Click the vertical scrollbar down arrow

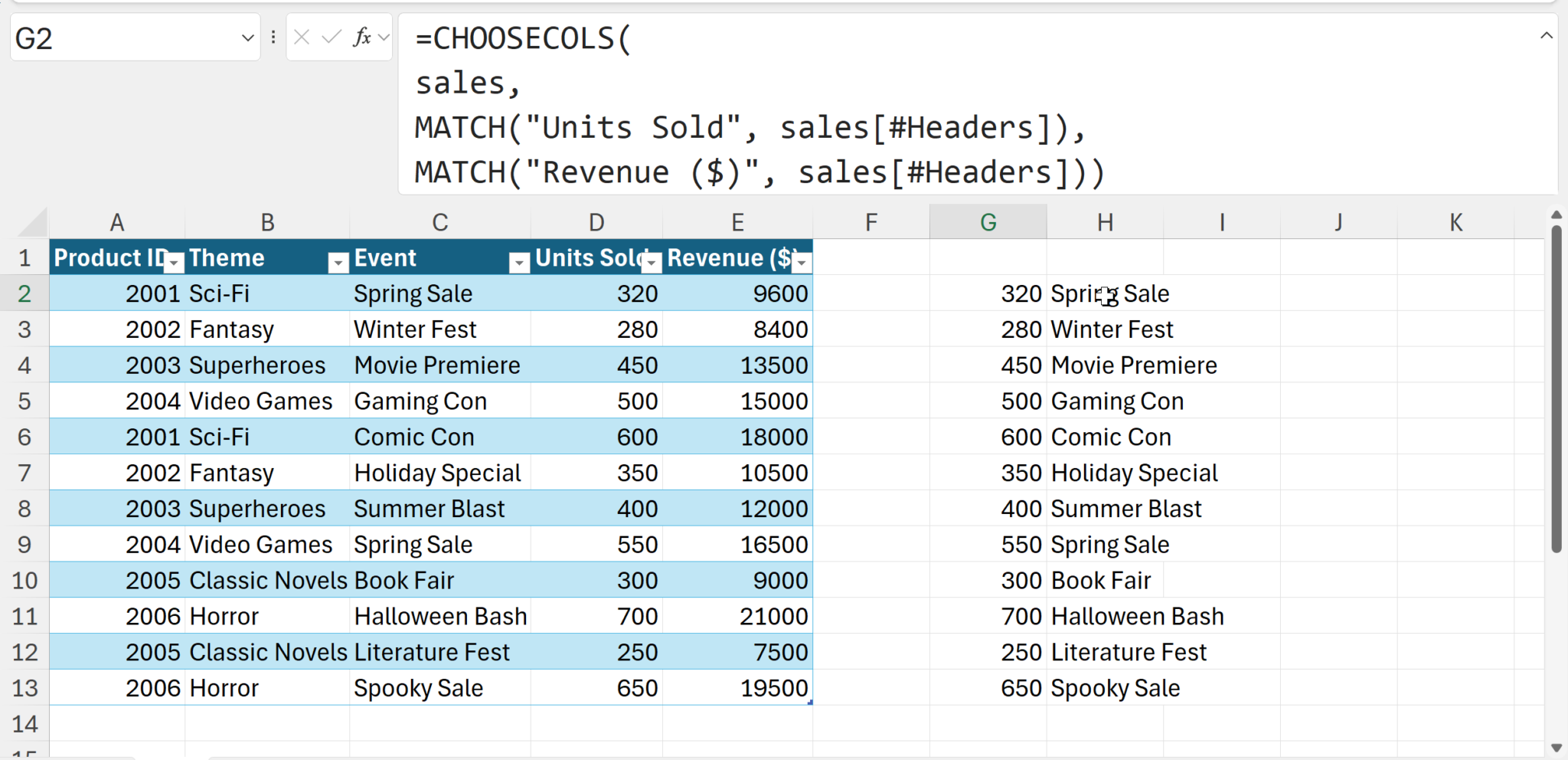pos(1555,748)
